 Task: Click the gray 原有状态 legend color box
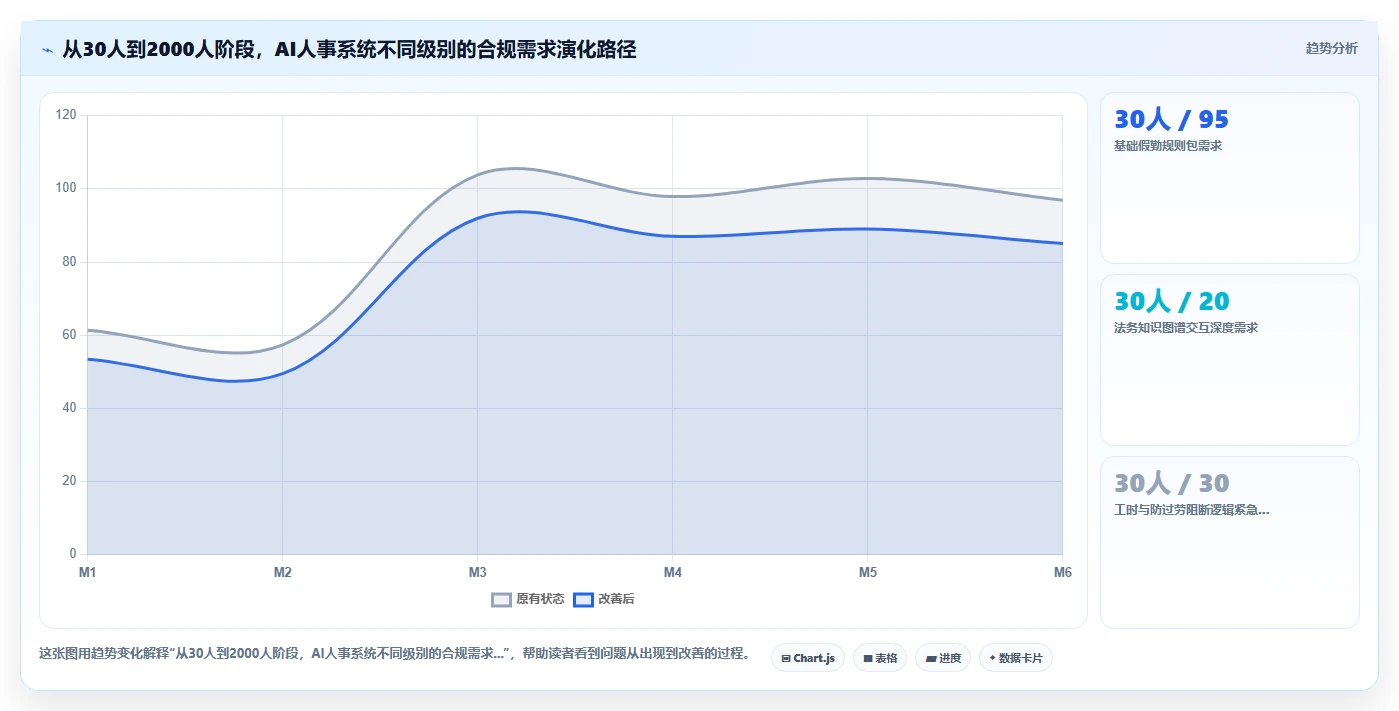pos(502,599)
